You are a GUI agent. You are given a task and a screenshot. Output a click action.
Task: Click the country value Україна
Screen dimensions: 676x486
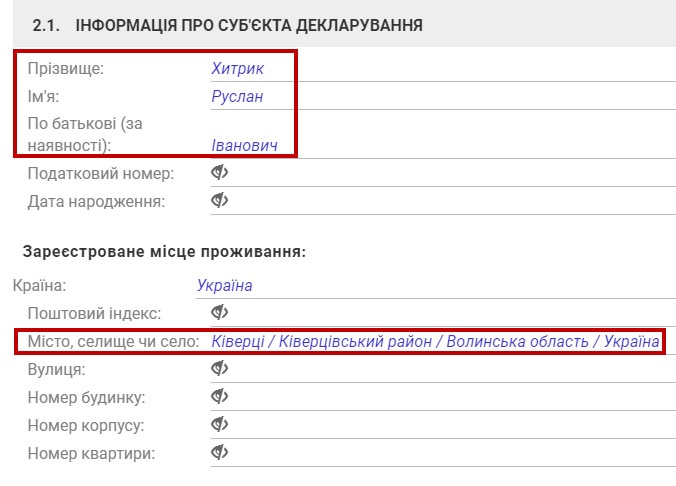coord(225,285)
